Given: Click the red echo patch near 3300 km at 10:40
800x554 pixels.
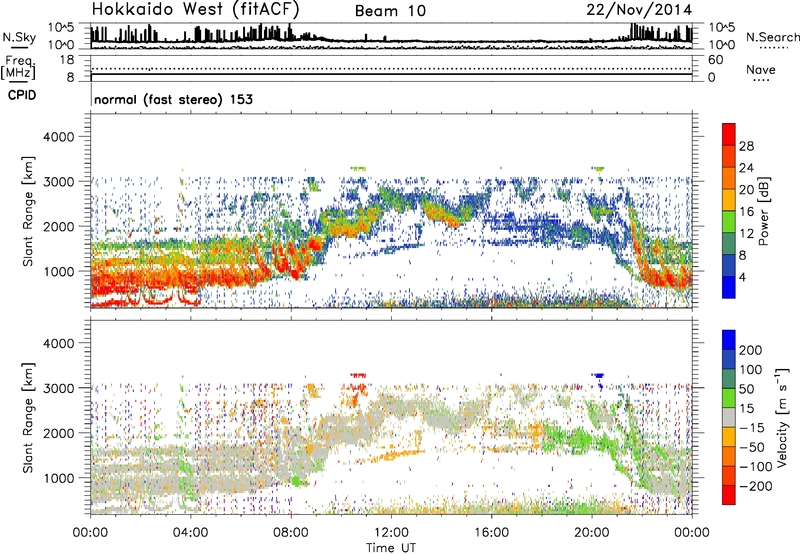Looking at the screenshot, I should (x=359, y=375).
